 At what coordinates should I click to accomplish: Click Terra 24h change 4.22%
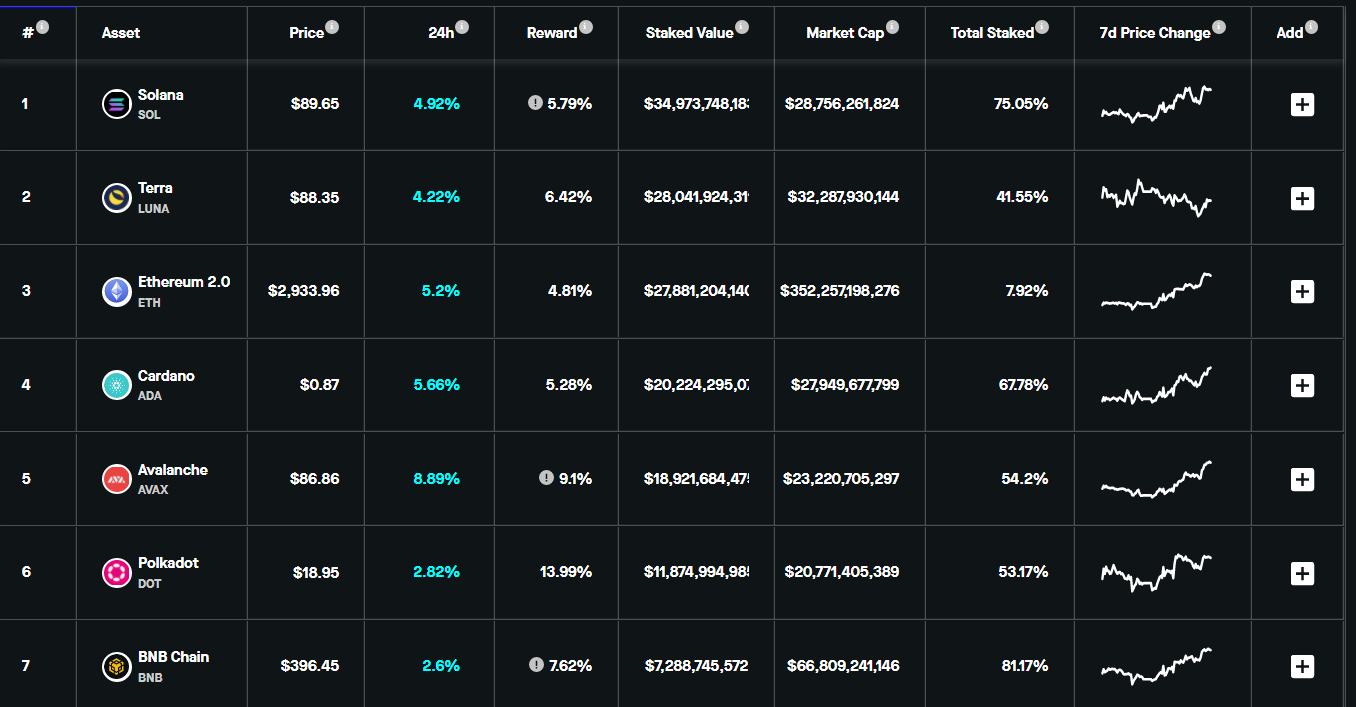(x=437, y=198)
